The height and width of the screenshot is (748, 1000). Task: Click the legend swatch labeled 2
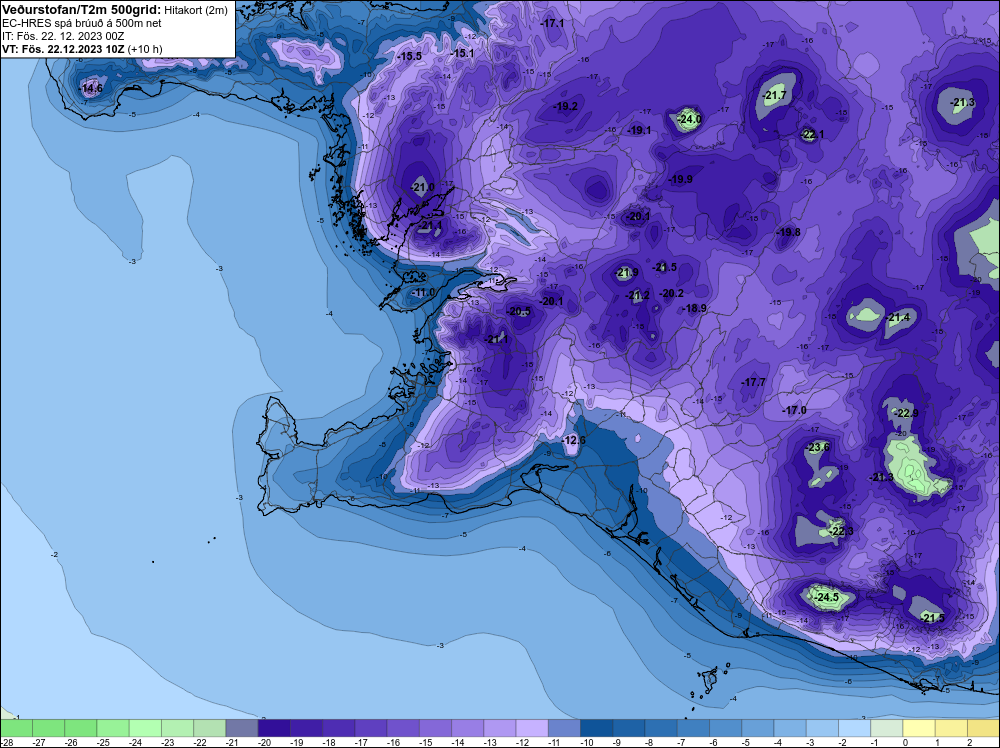(983, 728)
